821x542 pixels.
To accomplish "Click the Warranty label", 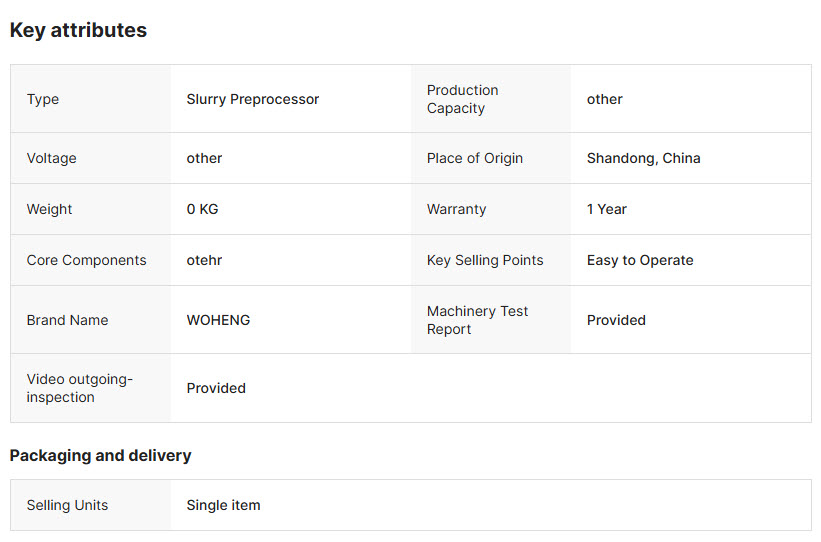I will click(x=456, y=209).
